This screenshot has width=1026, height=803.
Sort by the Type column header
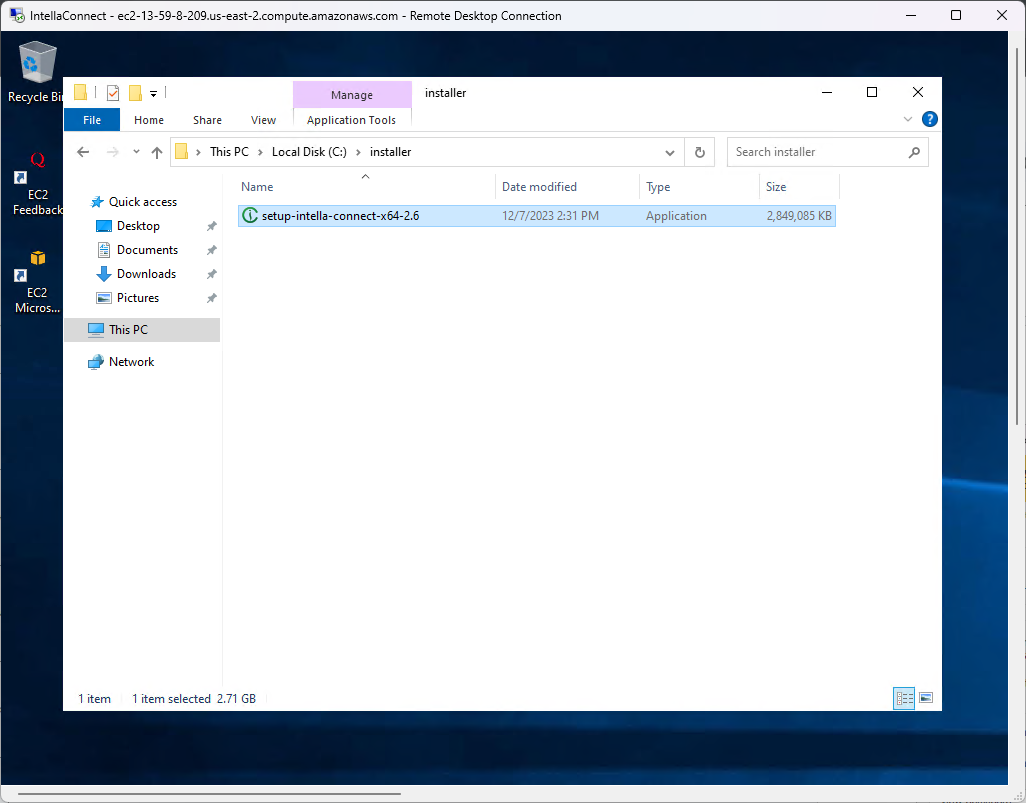tap(699, 187)
